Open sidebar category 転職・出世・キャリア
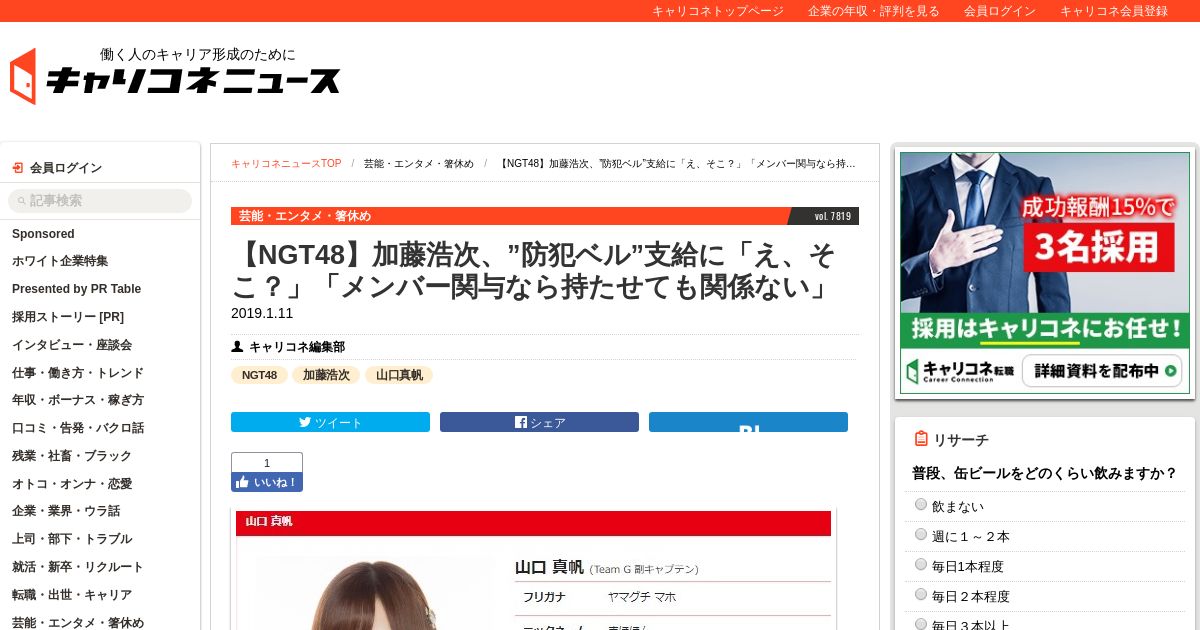Image resolution: width=1200 pixels, height=630 pixels. (72, 595)
